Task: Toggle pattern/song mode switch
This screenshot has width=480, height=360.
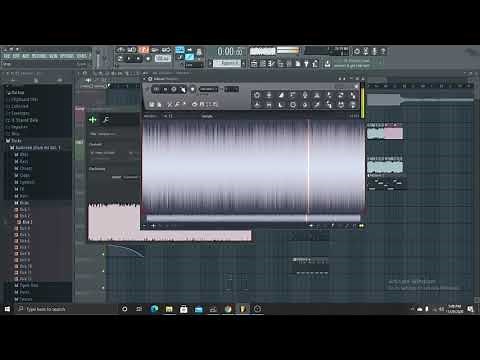Action: (121, 59)
